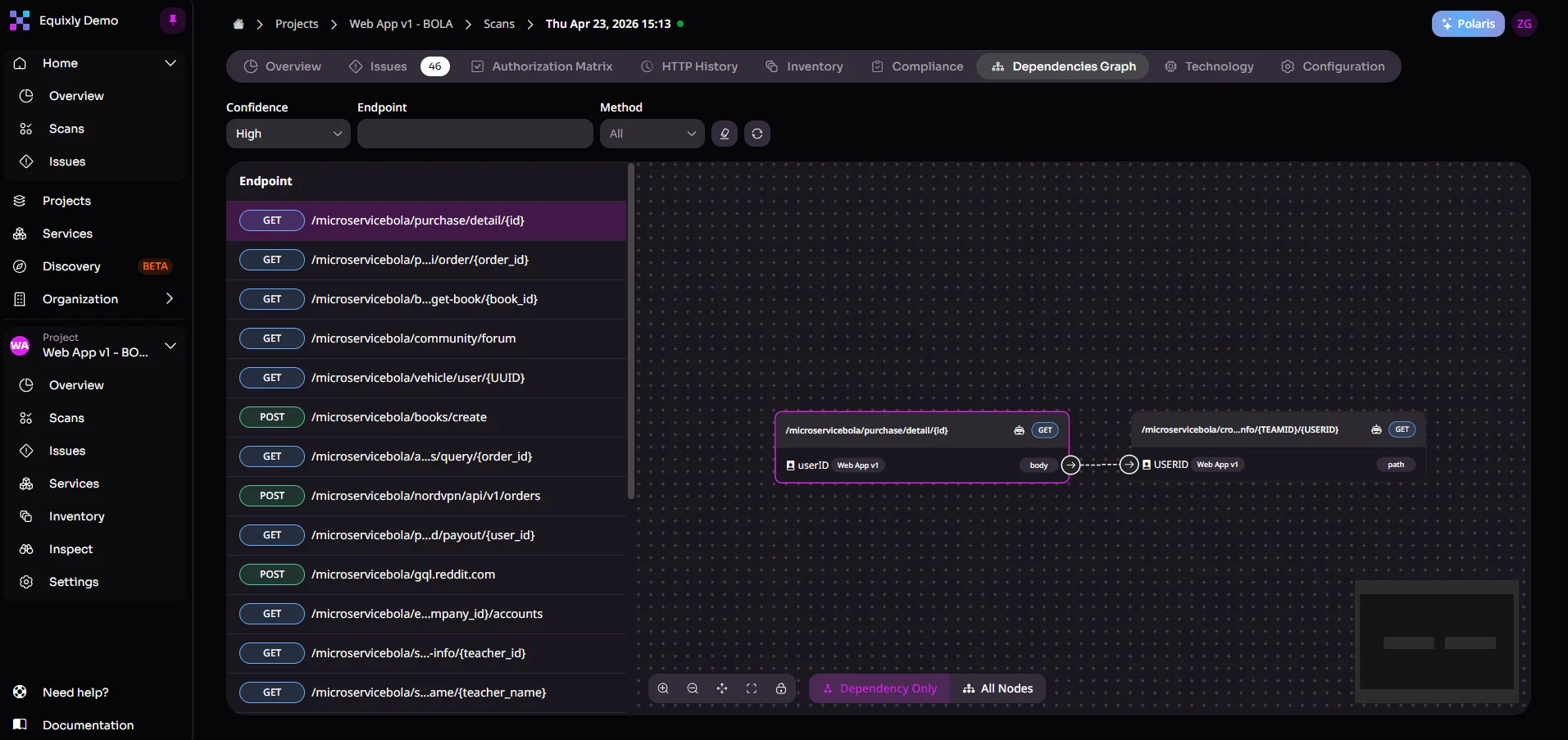This screenshot has height=740, width=1568.
Task: Zoom out on the dependency graph
Action: tap(693, 688)
